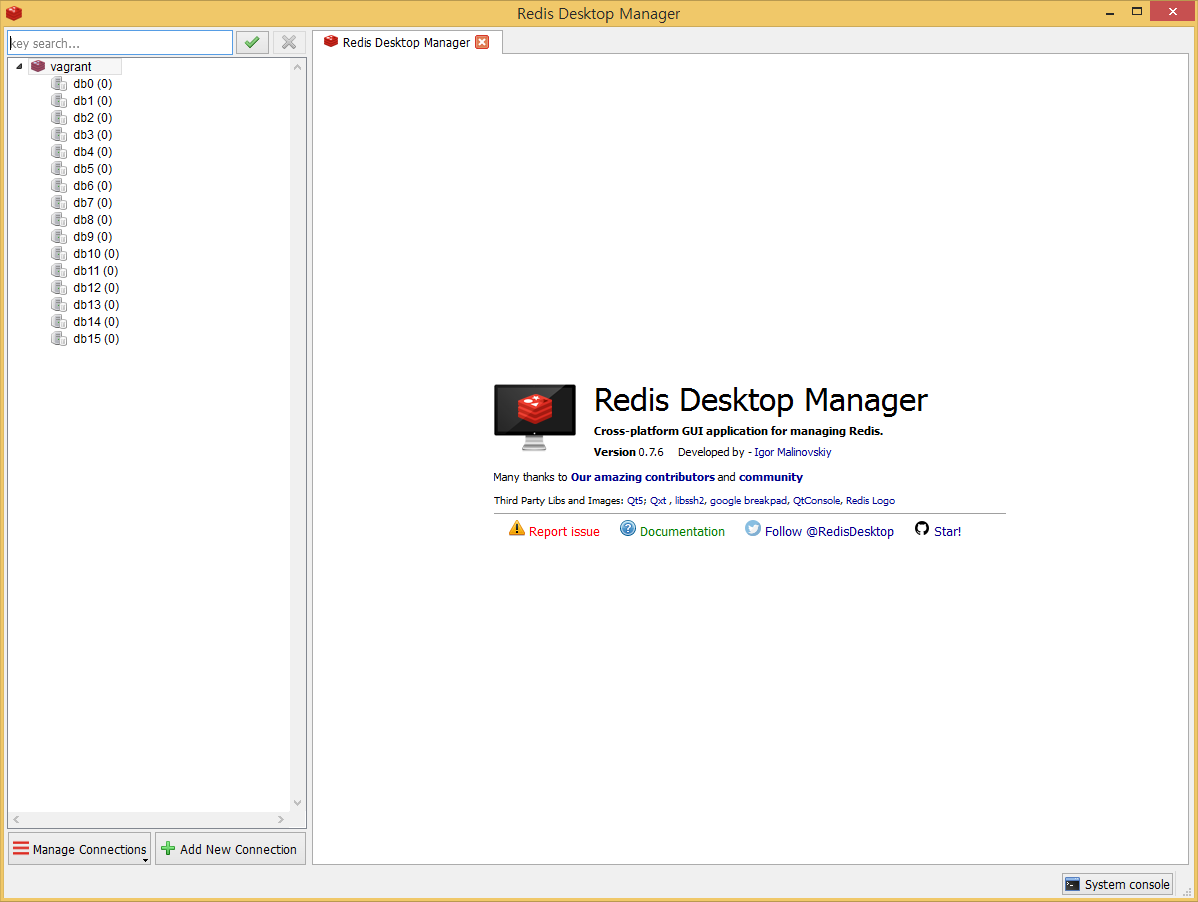Click the yellow warning triangle icon

(516, 529)
